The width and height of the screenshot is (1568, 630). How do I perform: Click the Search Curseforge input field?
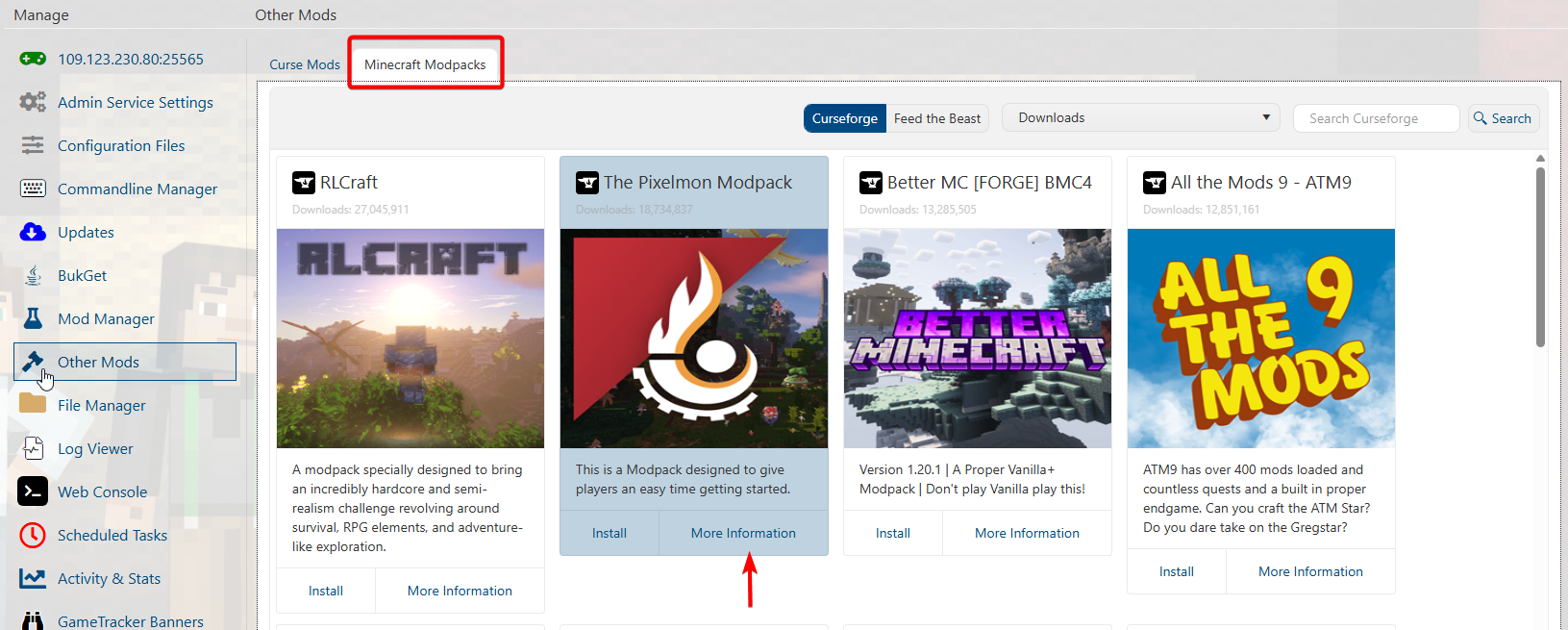[x=1375, y=118]
